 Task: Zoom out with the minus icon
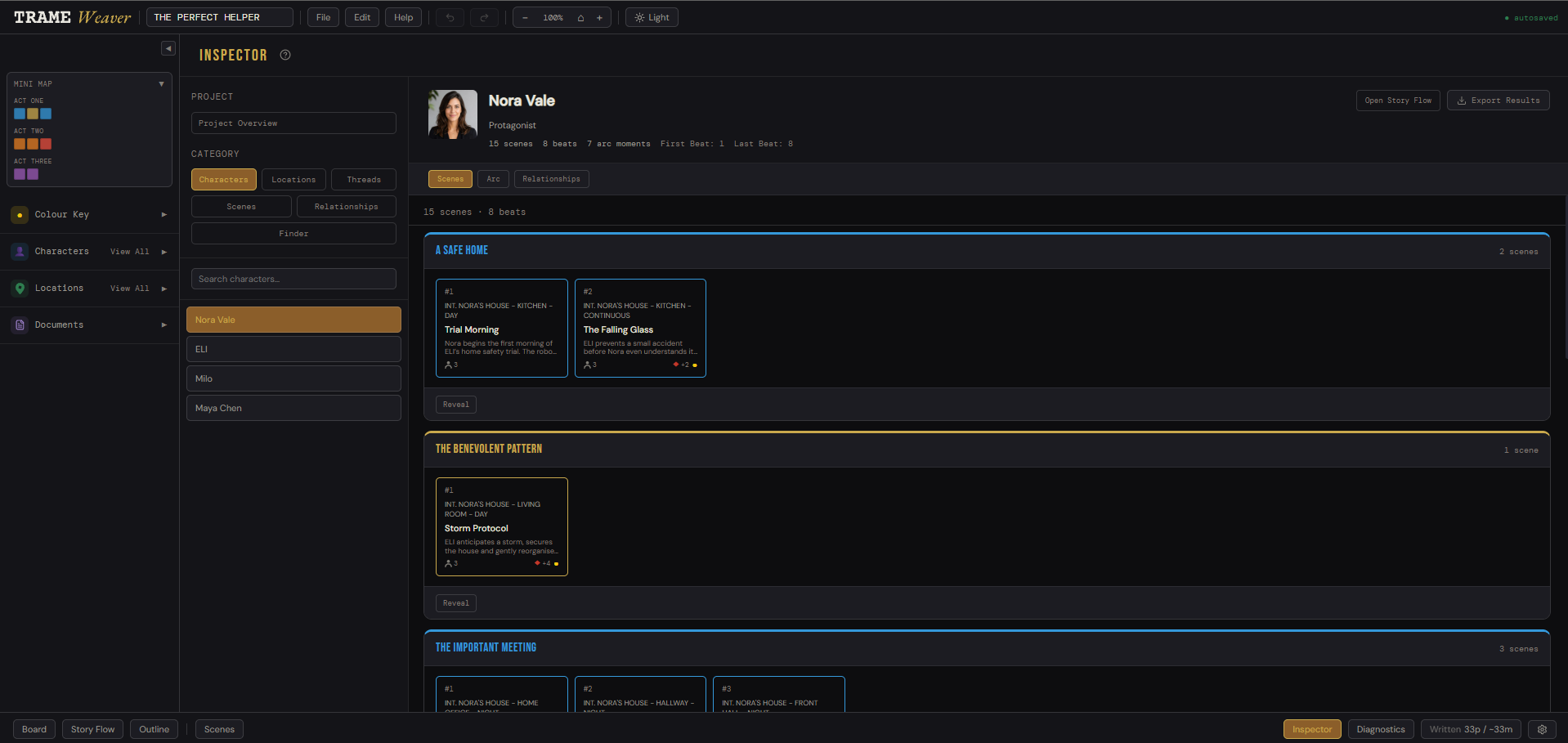pyautogui.click(x=525, y=17)
